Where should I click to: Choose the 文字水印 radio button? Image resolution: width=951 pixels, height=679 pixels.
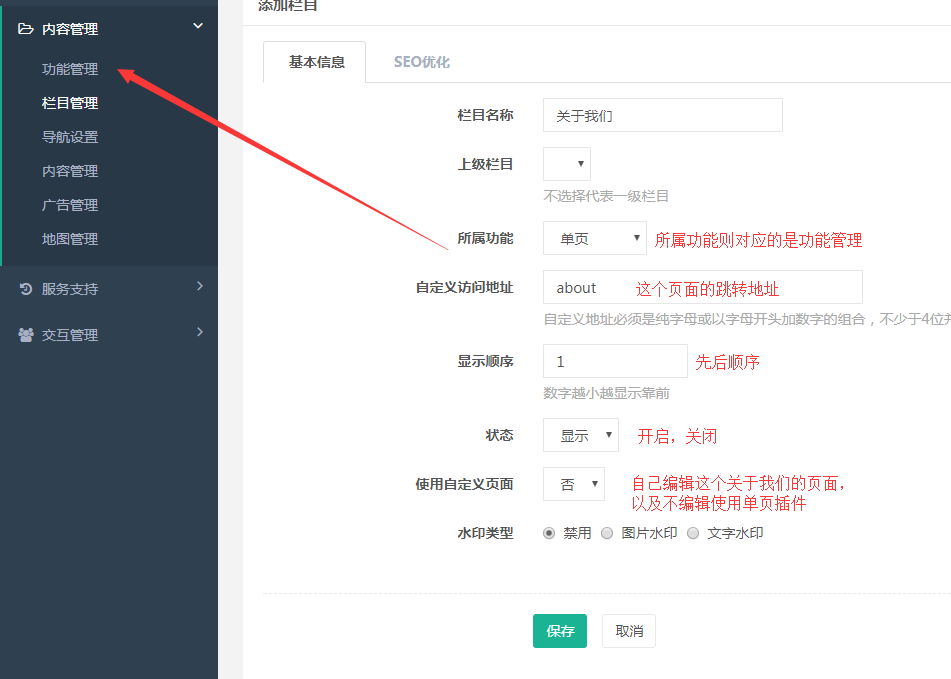tap(693, 533)
